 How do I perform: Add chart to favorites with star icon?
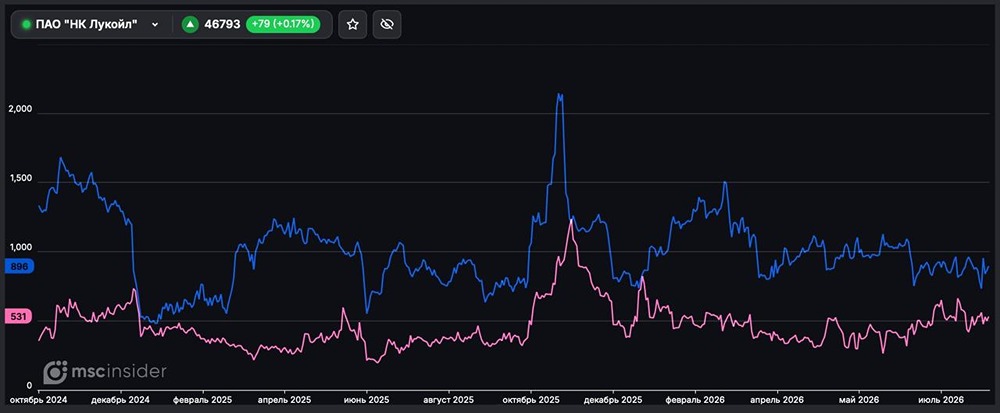click(352, 24)
